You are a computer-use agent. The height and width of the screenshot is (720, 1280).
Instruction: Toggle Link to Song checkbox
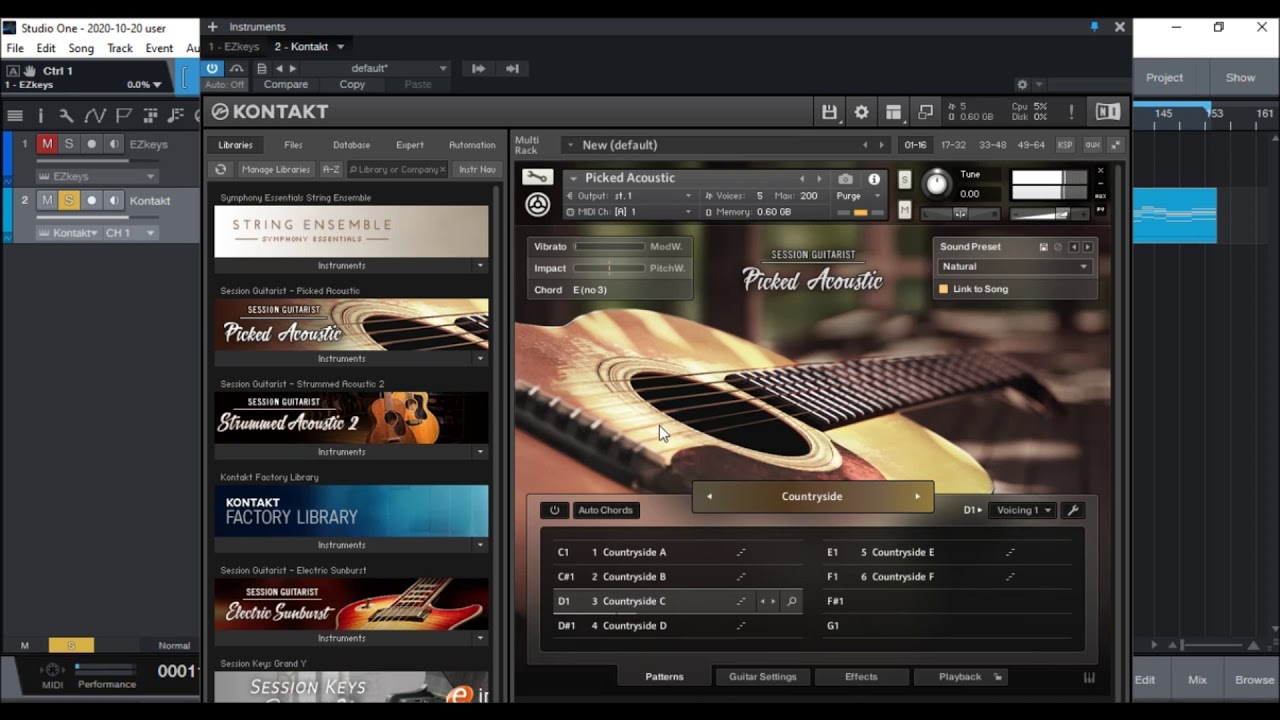[943, 289]
